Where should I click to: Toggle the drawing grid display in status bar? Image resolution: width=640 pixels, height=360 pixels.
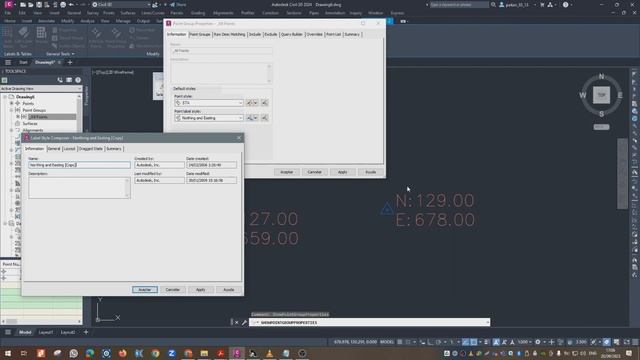click(x=400, y=342)
